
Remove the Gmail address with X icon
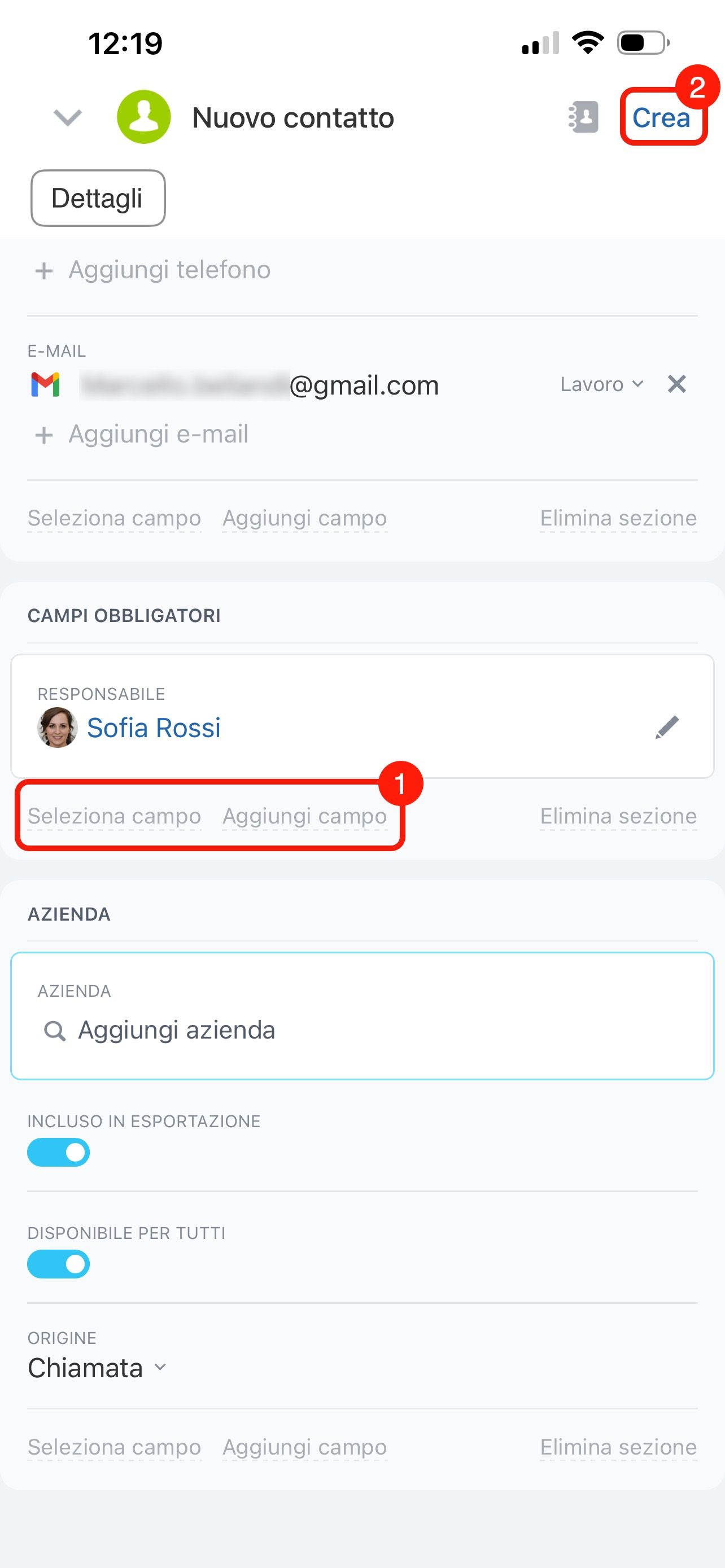pos(676,384)
